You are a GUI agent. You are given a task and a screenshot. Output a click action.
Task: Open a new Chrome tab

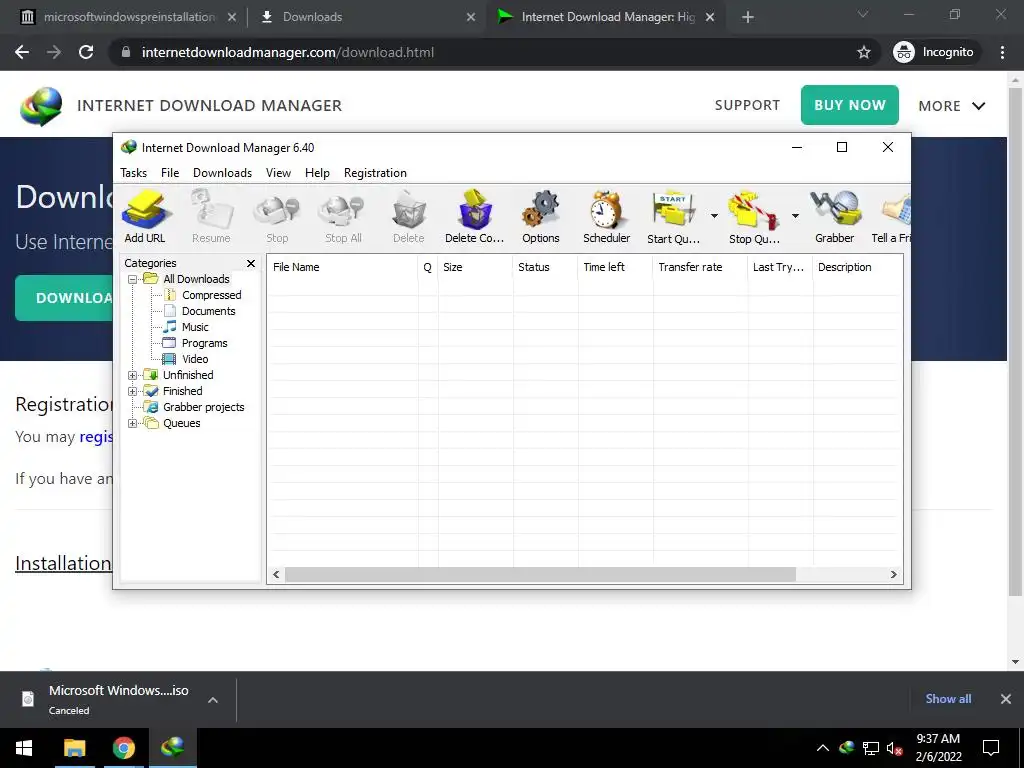tap(748, 17)
